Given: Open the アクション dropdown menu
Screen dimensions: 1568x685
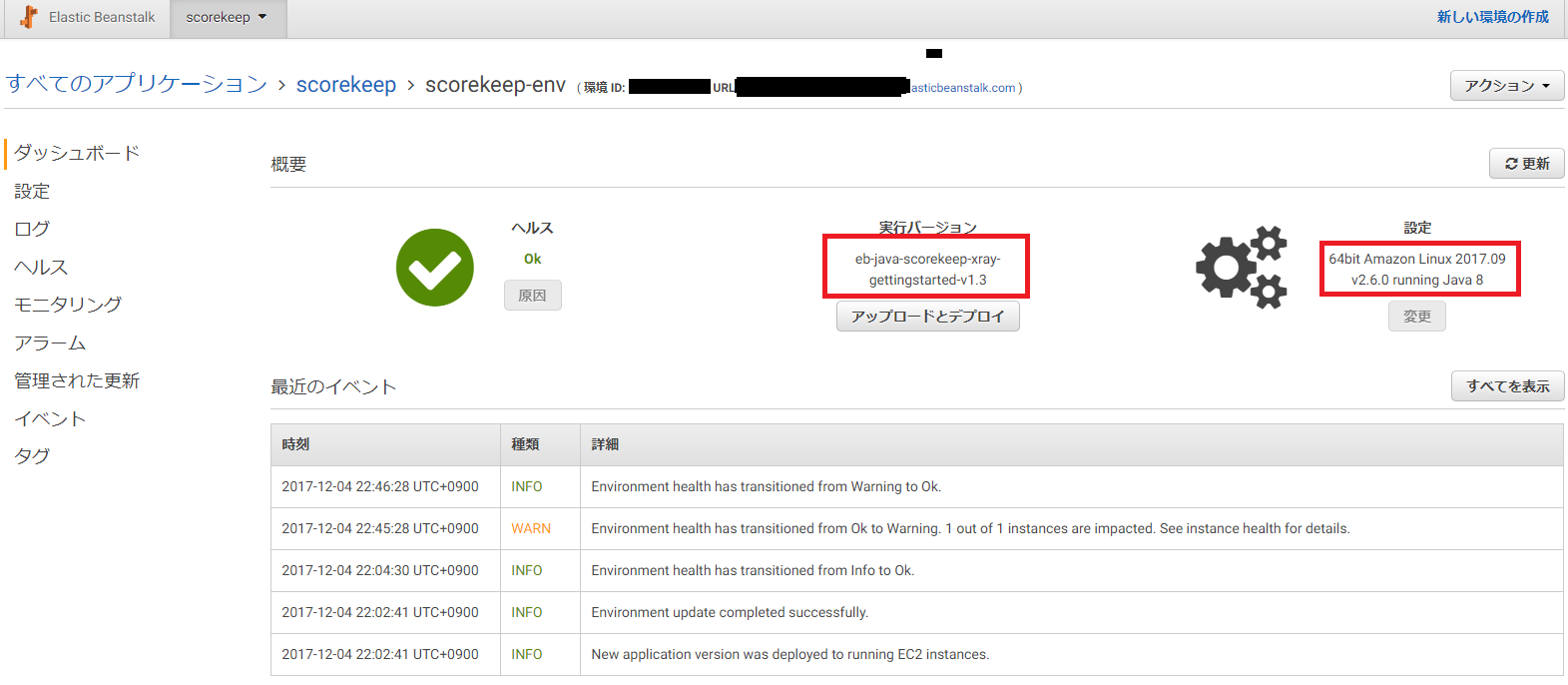Looking at the screenshot, I should click(x=1507, y=86).
